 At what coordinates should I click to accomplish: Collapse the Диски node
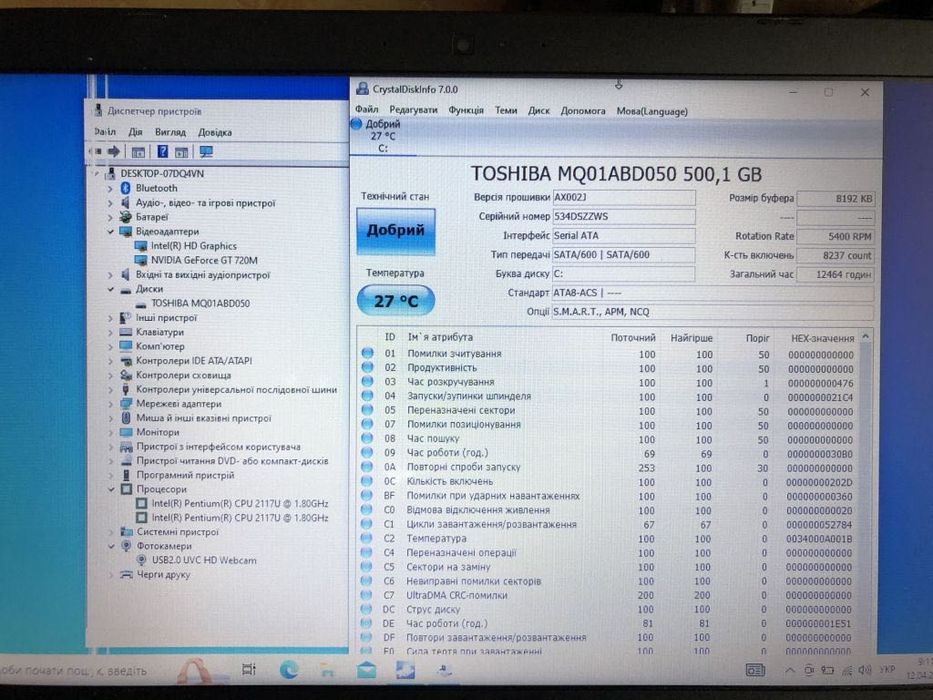(x=110, y=289)
